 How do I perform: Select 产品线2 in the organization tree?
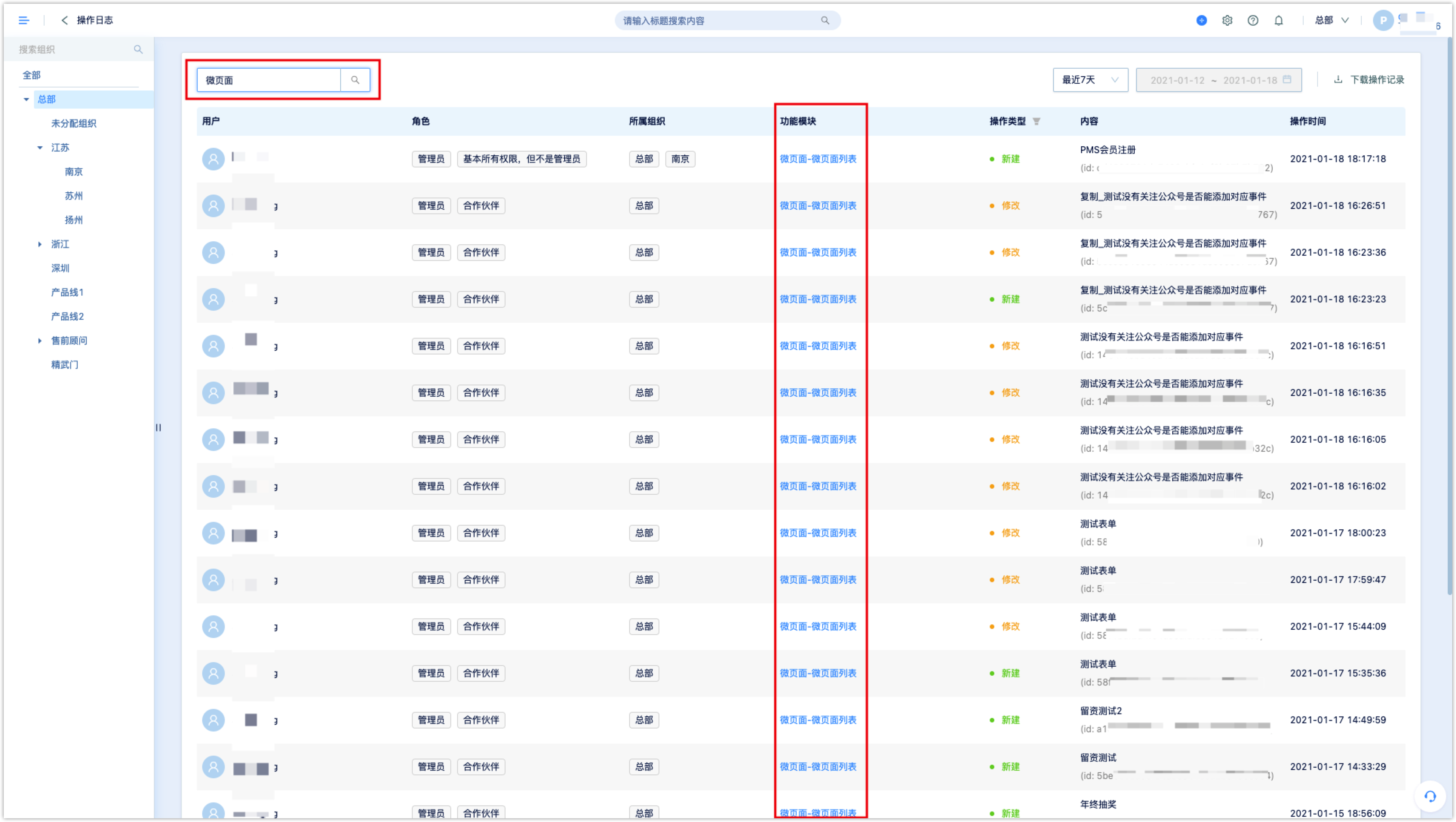[x=67, y=316]
